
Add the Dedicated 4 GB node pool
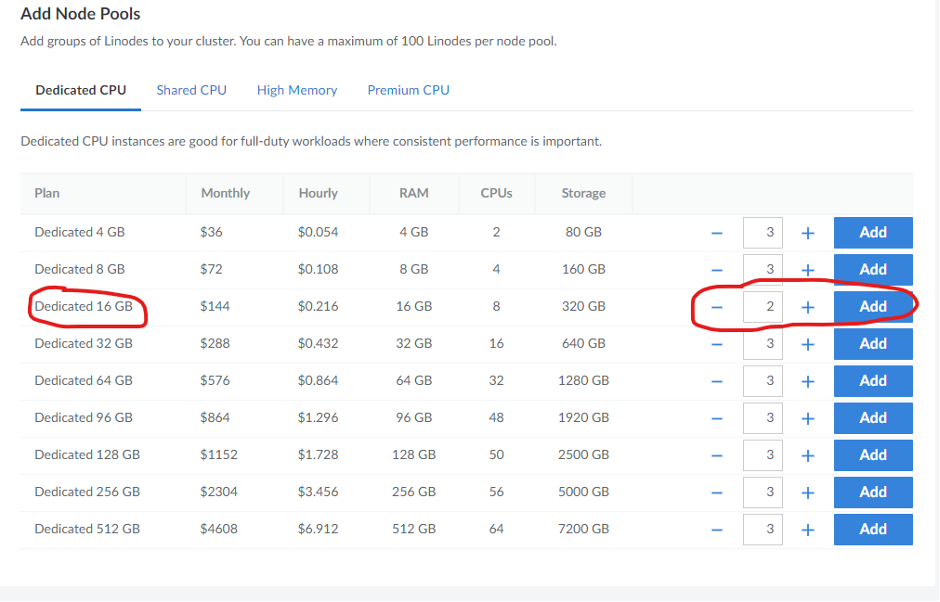point(873,232)
